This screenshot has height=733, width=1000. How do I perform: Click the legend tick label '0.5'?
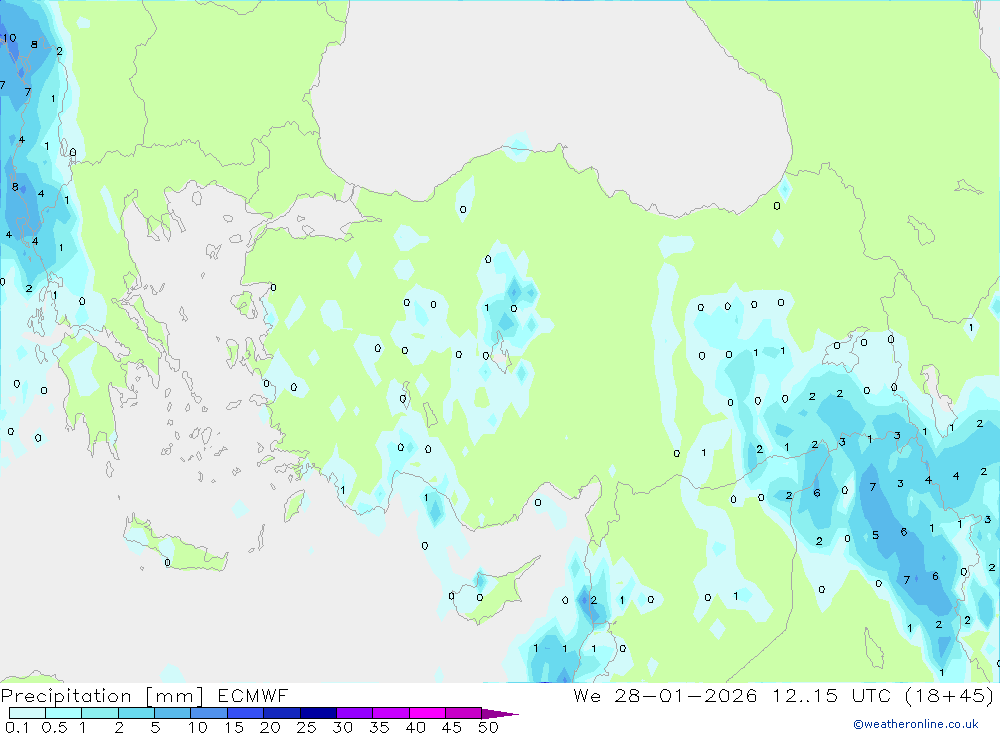pos(54,727)
